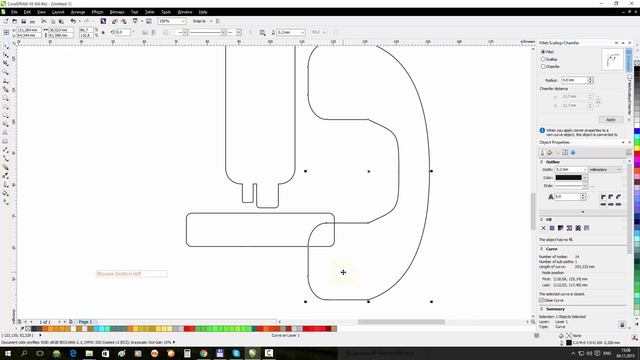Expand more outline options arrow
This screenshot has height=360, width=640.
click(582, 212)
